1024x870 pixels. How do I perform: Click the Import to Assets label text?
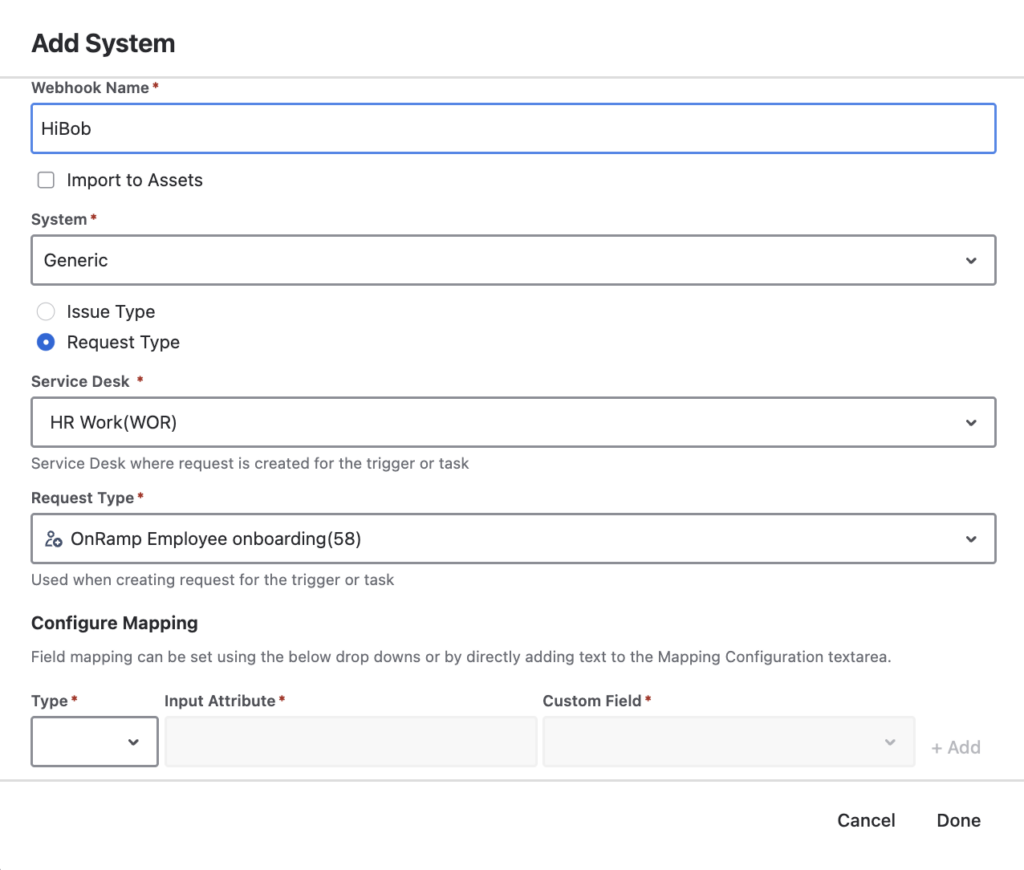coord(134,180)
